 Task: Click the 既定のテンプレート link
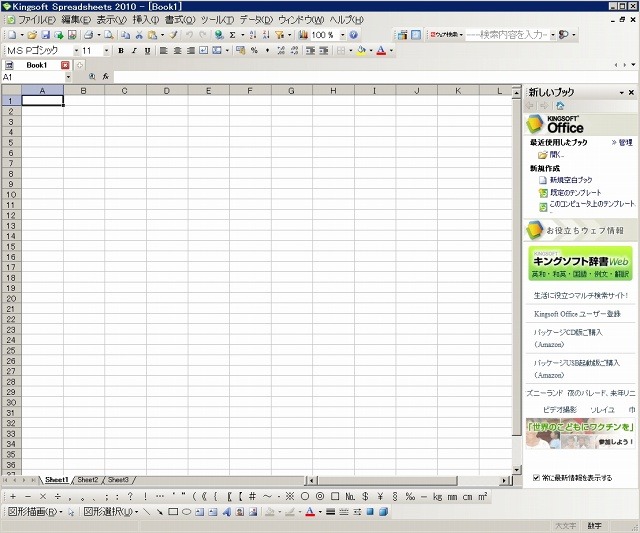click(576, 192)
